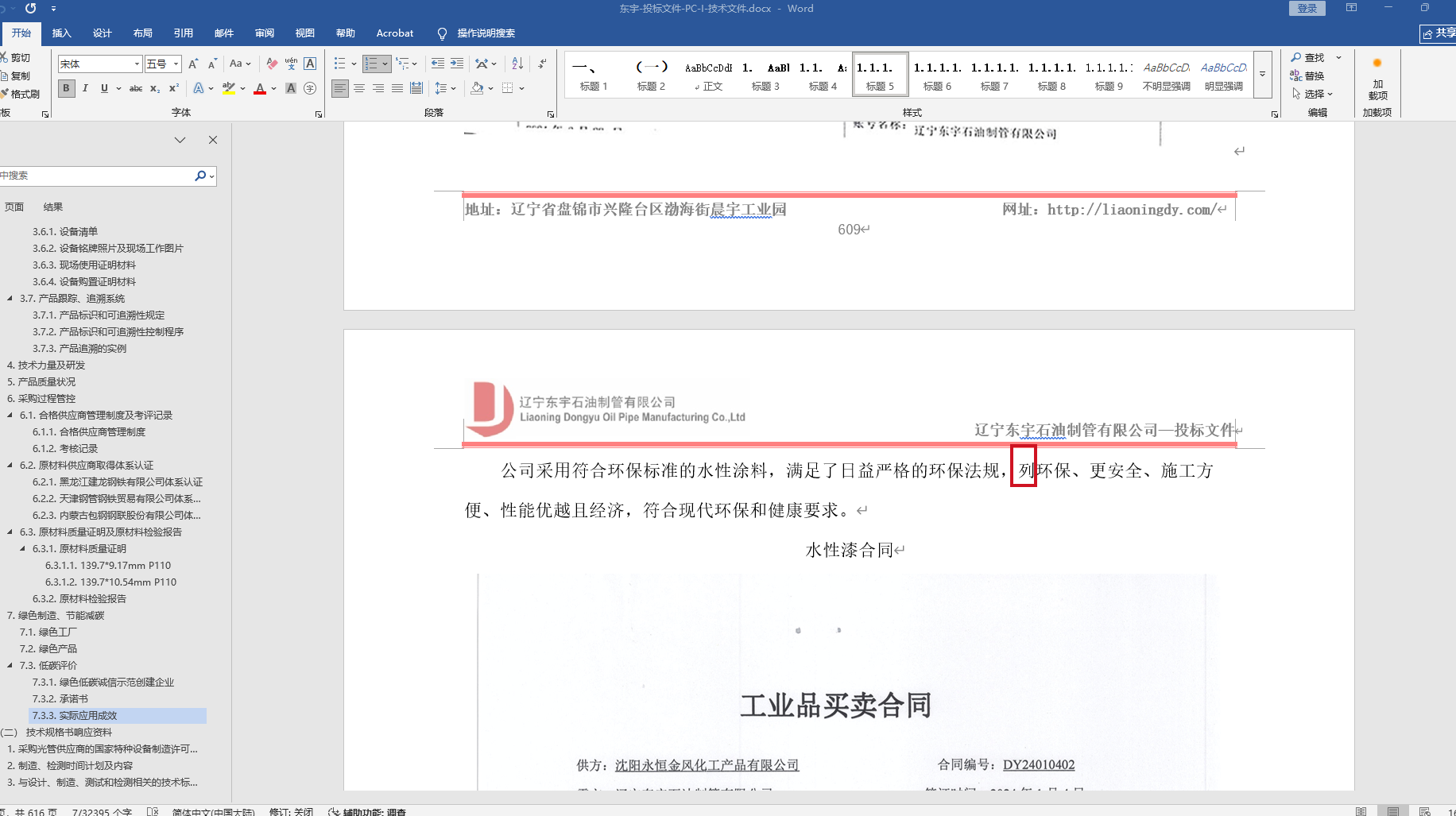Apply the red font color swatch
Image resolution: width=1456 pixels, height=816 pixels.
click(259, 88)
